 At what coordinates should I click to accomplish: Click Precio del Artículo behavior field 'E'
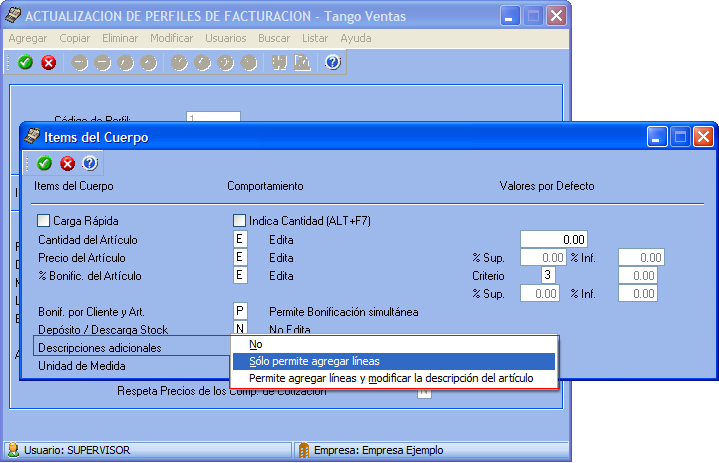click(240, 257)
